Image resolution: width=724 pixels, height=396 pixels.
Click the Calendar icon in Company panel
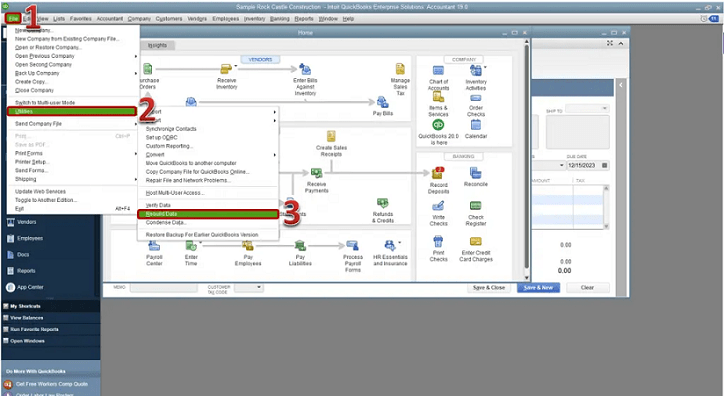point(476,125)
